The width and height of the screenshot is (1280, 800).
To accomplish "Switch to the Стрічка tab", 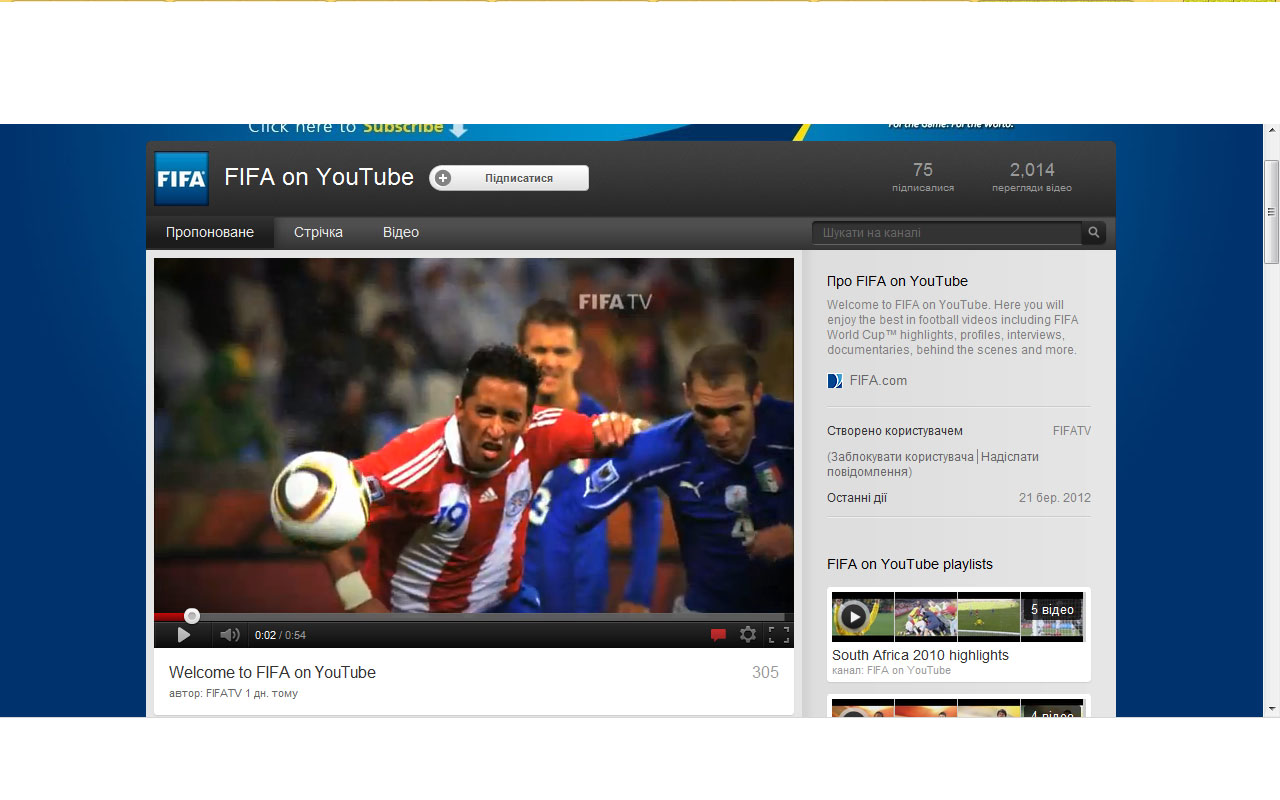I will coord(318,232).
